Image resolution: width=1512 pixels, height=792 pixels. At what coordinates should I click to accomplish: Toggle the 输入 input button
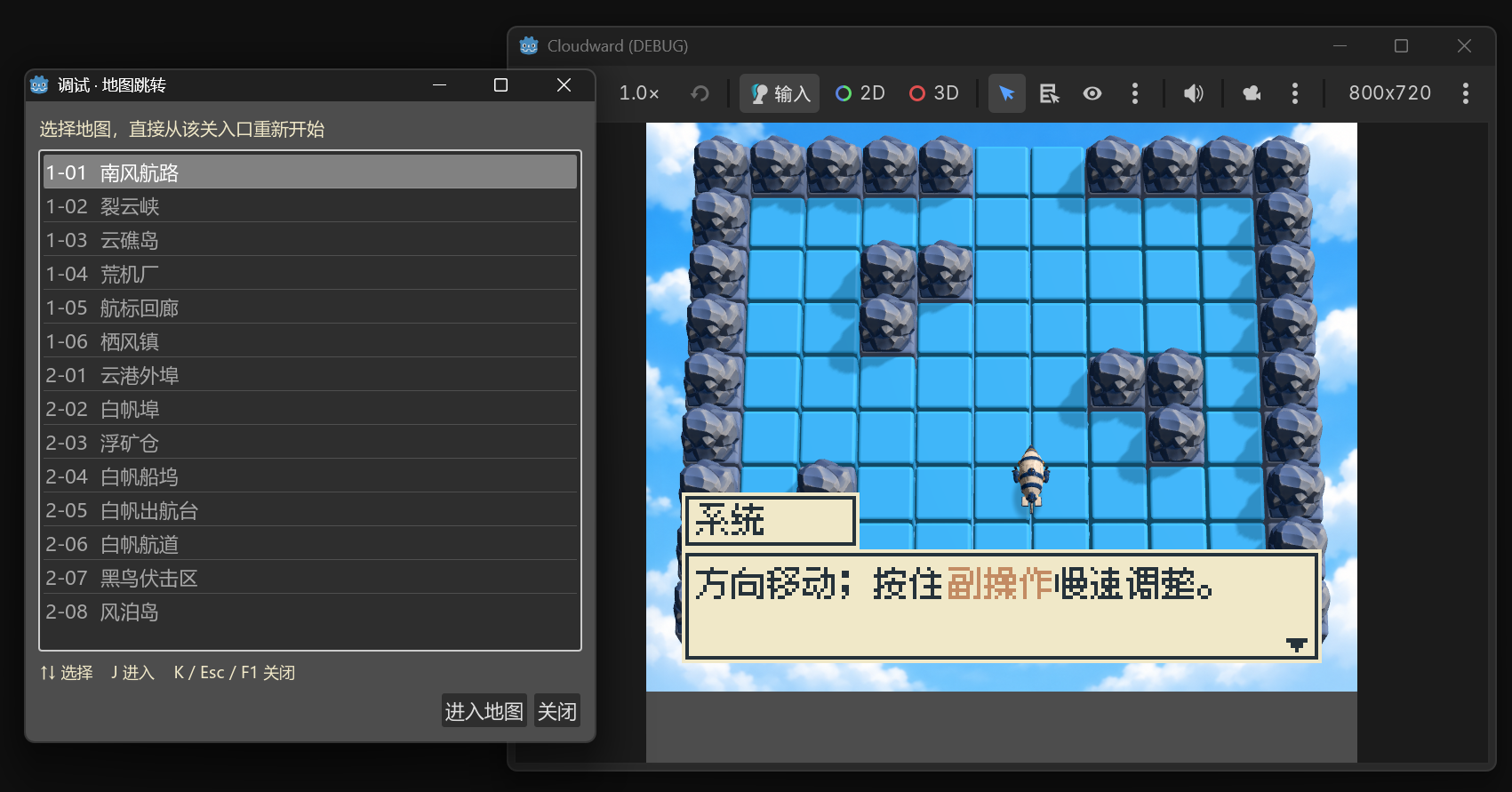(781, 93)
